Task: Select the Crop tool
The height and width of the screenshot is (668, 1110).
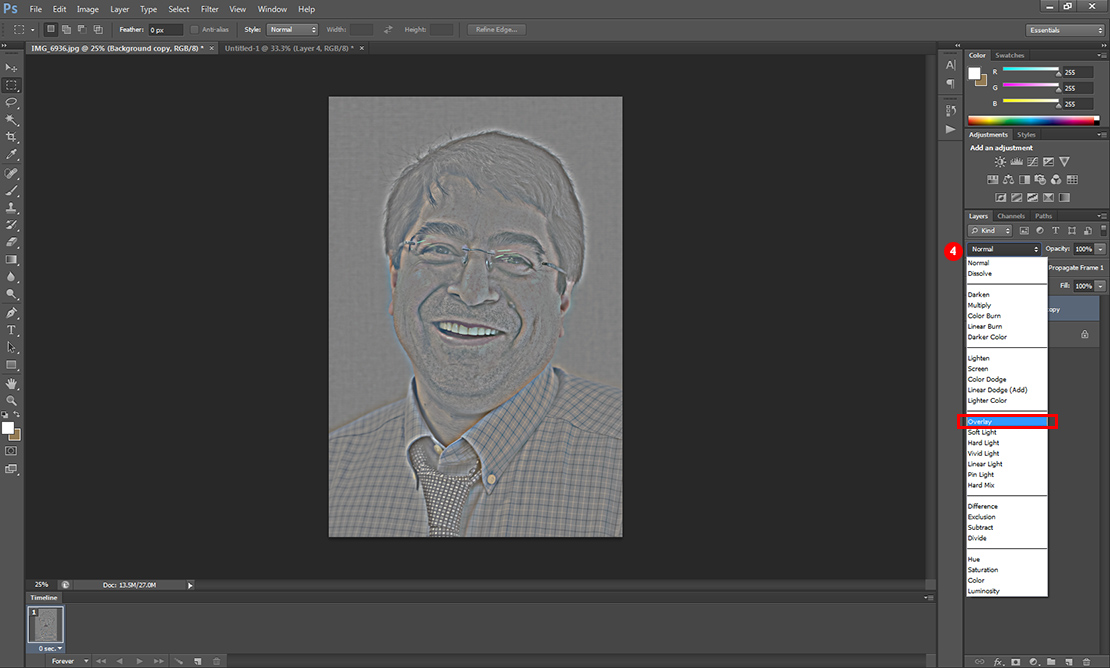Action: (x=11, y=137)
